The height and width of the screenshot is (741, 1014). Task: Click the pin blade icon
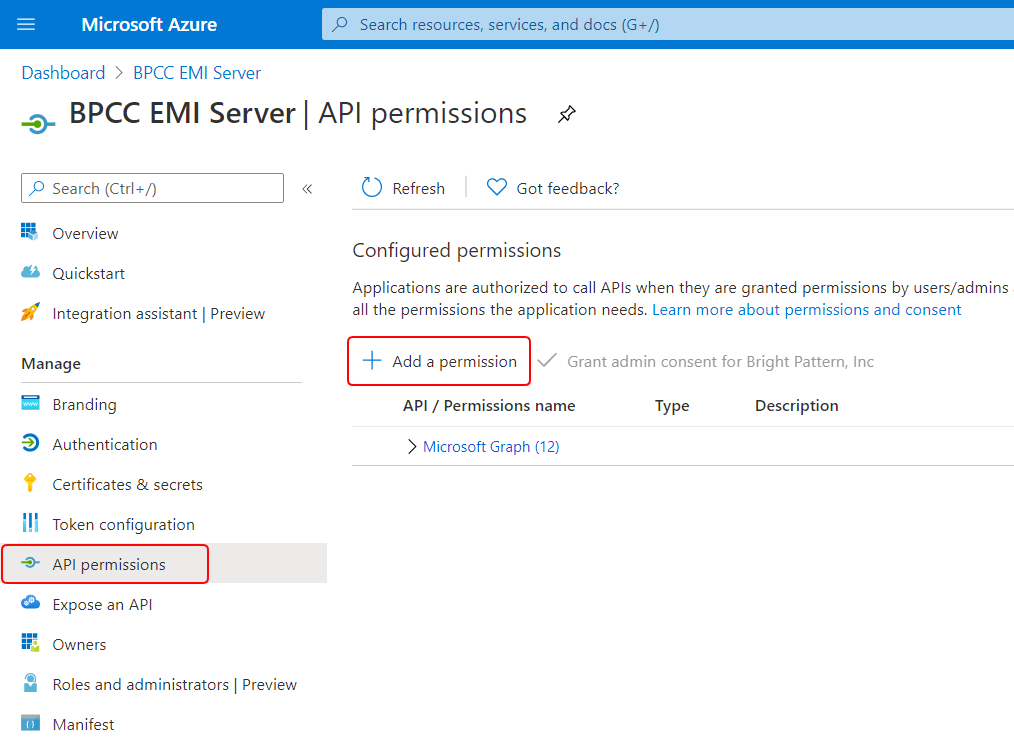pyautogui.click(x=566, y=114)
